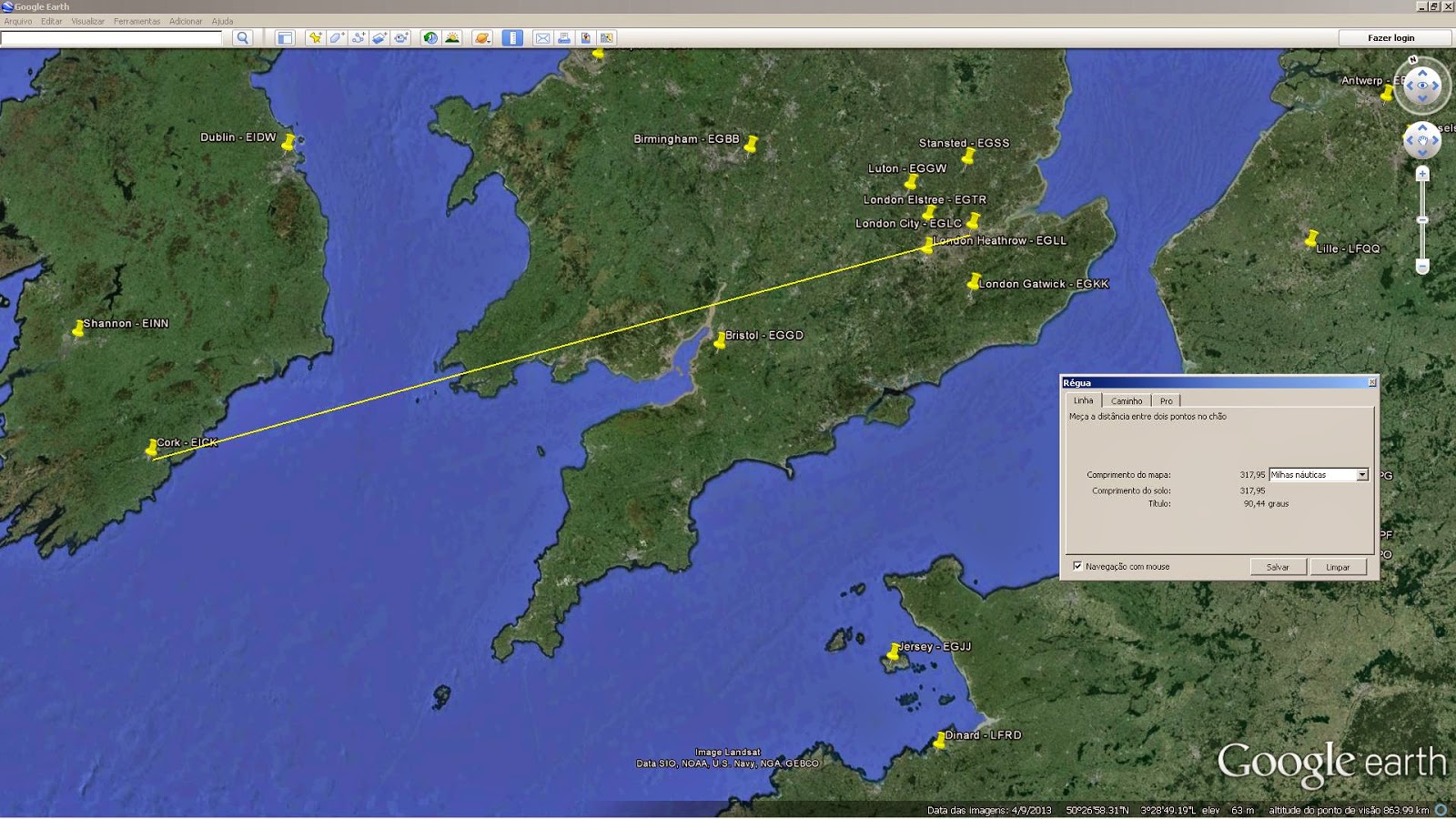Close the Régua dialog

[1372, 382]
